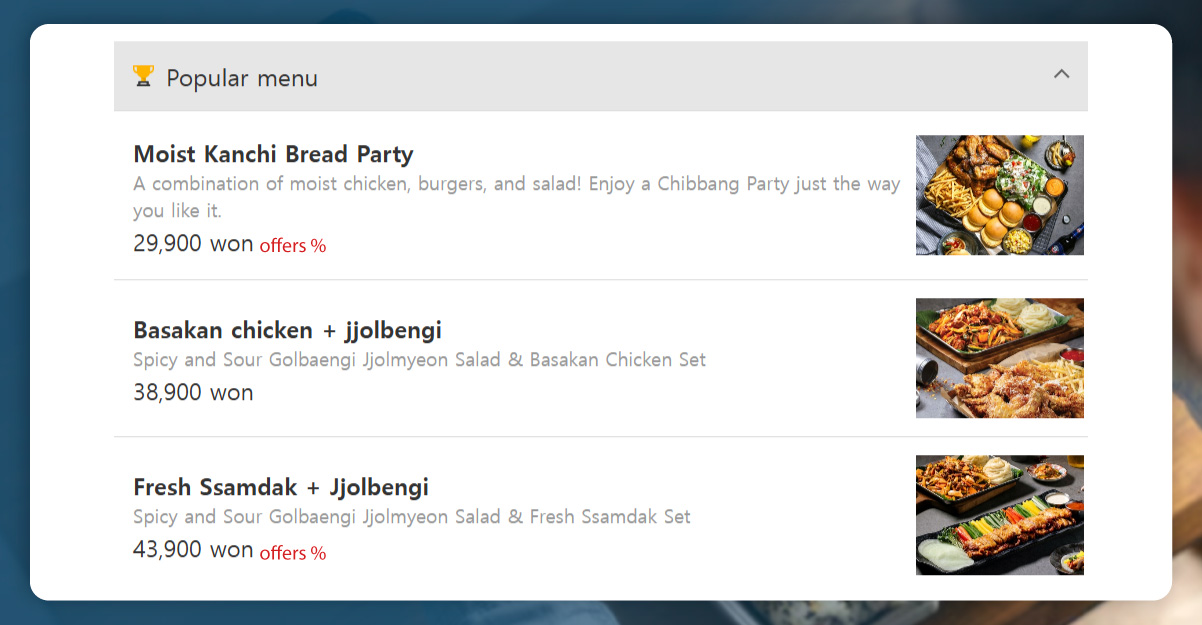Select the Moist Kanchi Bread Party item
This screenshot has height=625, width=1202.
[273, 154]
